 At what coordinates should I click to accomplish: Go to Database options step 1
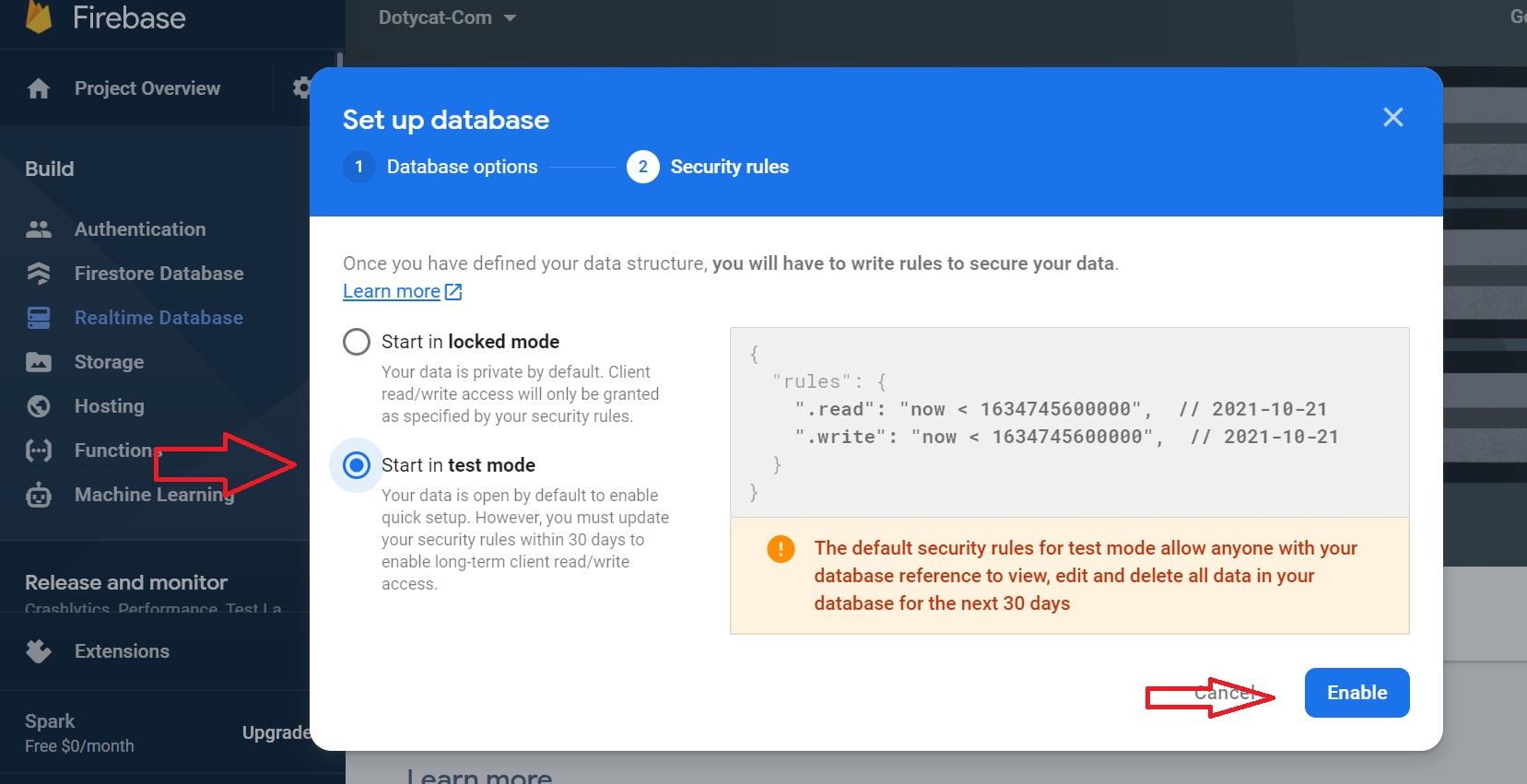pos(440,167)
